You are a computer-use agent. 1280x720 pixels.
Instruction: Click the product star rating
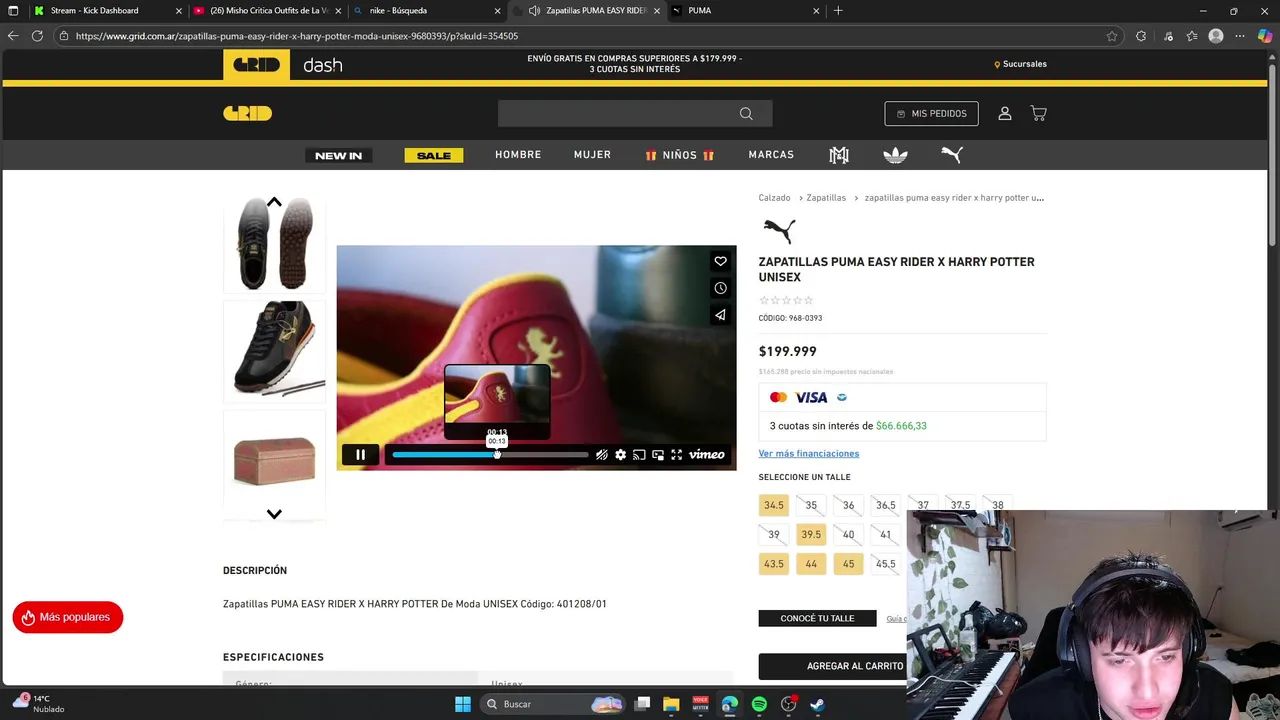pos(786,300)
